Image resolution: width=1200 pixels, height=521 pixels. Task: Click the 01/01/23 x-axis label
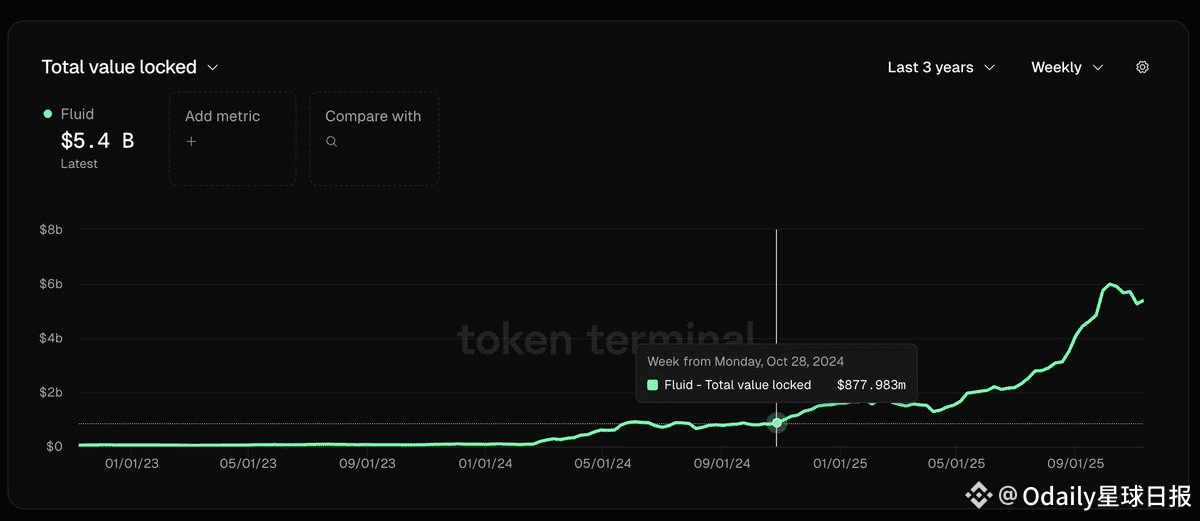133,464
